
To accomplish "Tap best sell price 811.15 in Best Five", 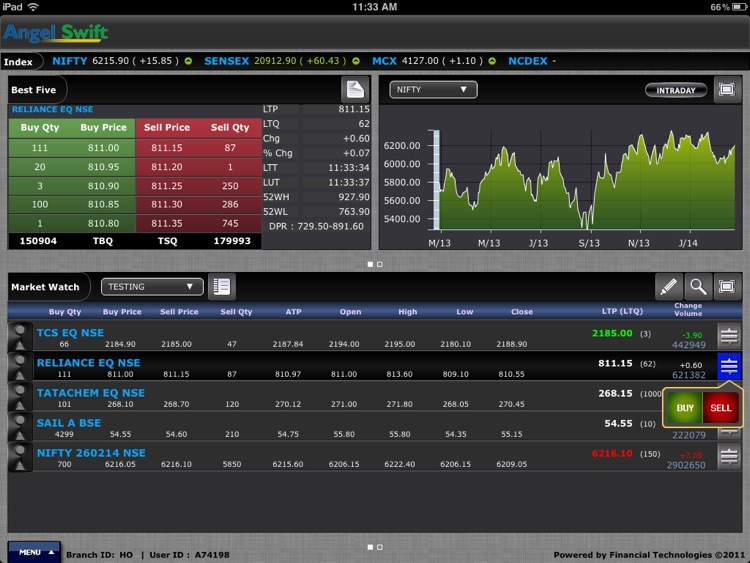I will (166, 148).
